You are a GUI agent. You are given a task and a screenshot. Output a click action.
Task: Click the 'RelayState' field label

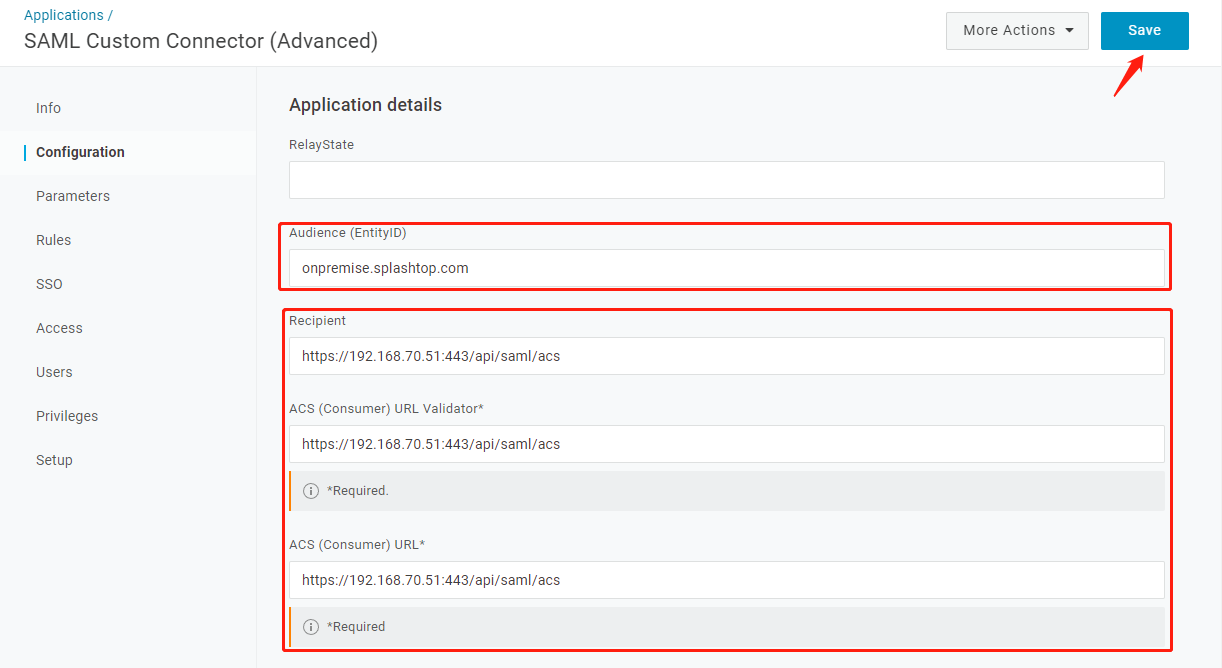(321, 145)
